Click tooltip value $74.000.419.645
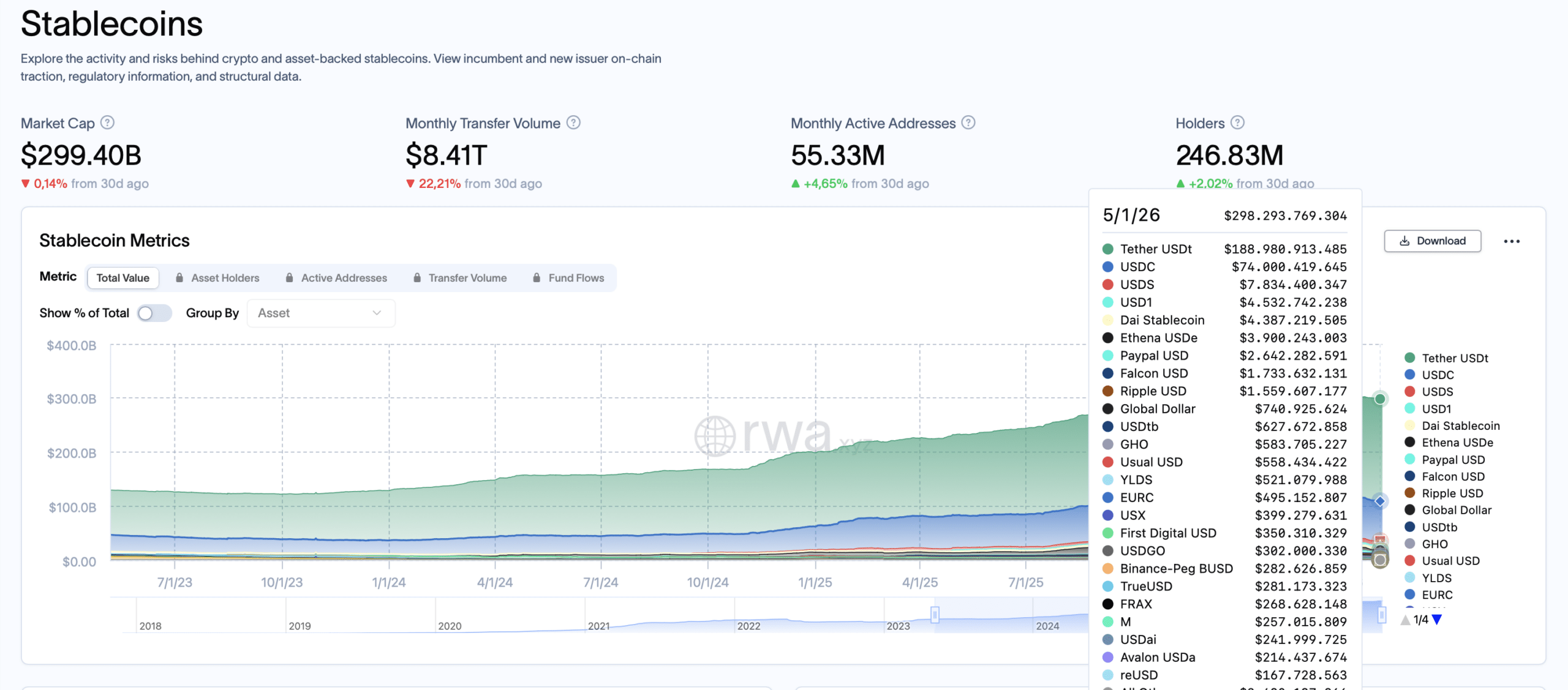Screen dimensions: 1568x690 tap(1289, 267)
